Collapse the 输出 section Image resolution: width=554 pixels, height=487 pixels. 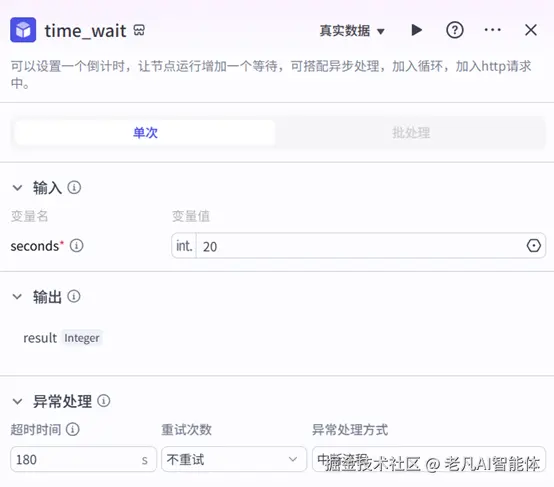[17, 297]
